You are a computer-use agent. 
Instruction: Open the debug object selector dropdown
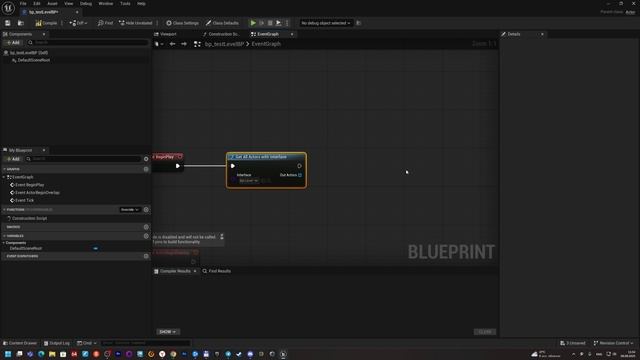click(x=325, y=23)
